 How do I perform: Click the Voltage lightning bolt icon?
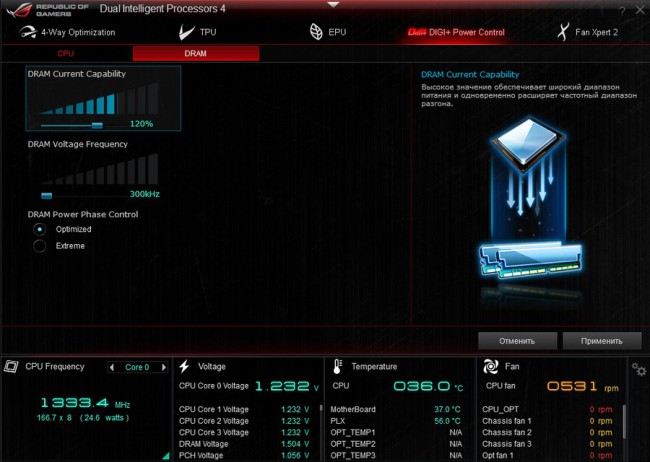click(x=186, y=367)
